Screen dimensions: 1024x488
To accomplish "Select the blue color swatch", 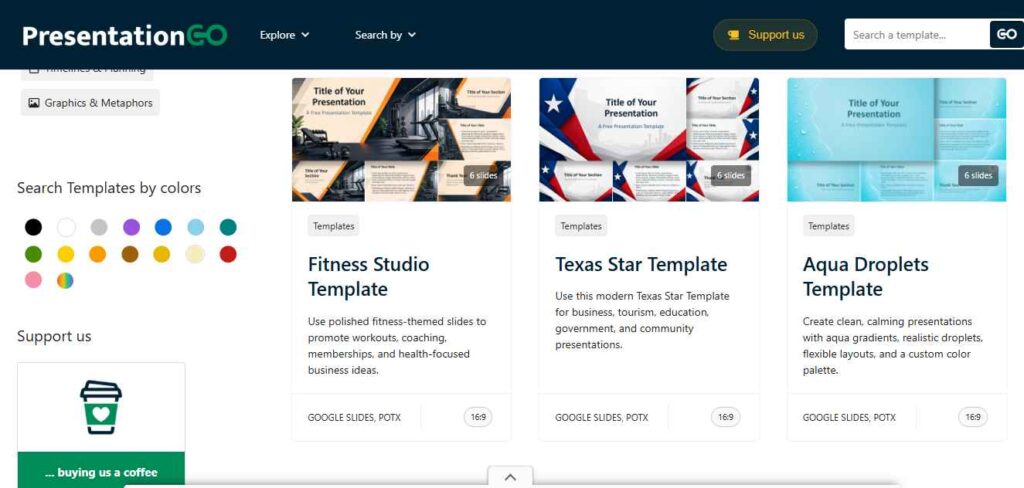I will tap(163, 227).
